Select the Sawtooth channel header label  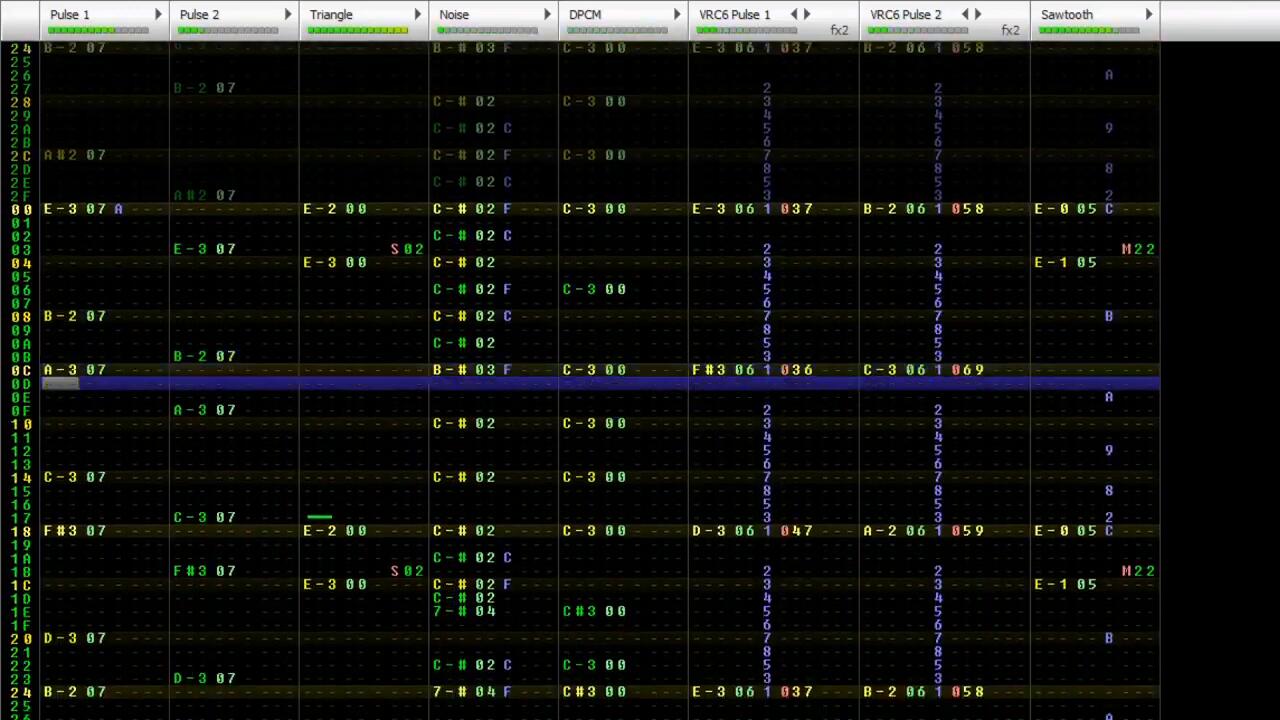pos(1066,15)
